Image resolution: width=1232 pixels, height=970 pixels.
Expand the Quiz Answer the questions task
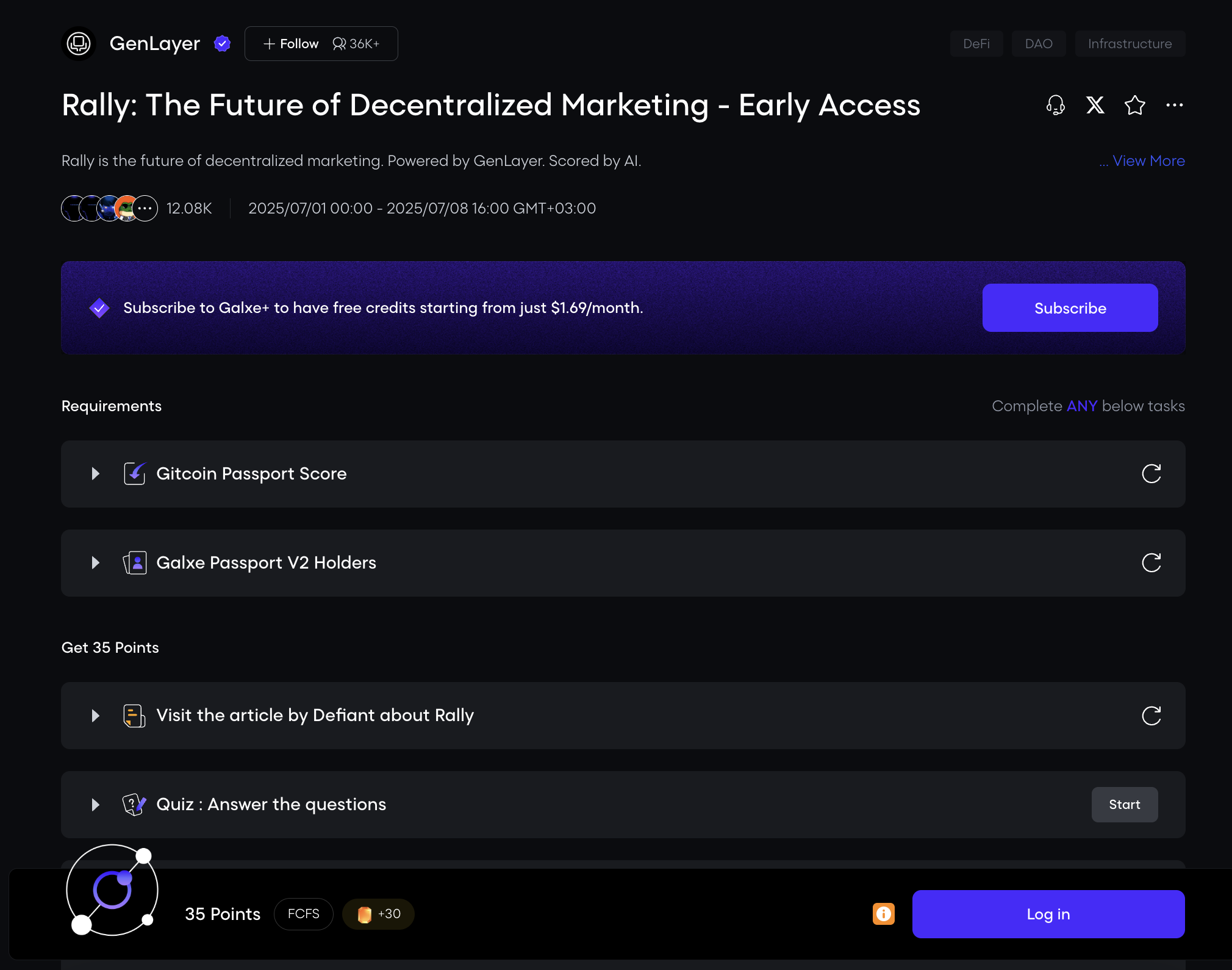click(96, 805)
